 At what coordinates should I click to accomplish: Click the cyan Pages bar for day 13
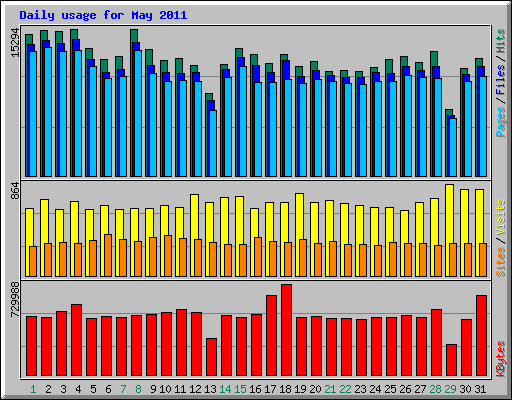[213, 143]
